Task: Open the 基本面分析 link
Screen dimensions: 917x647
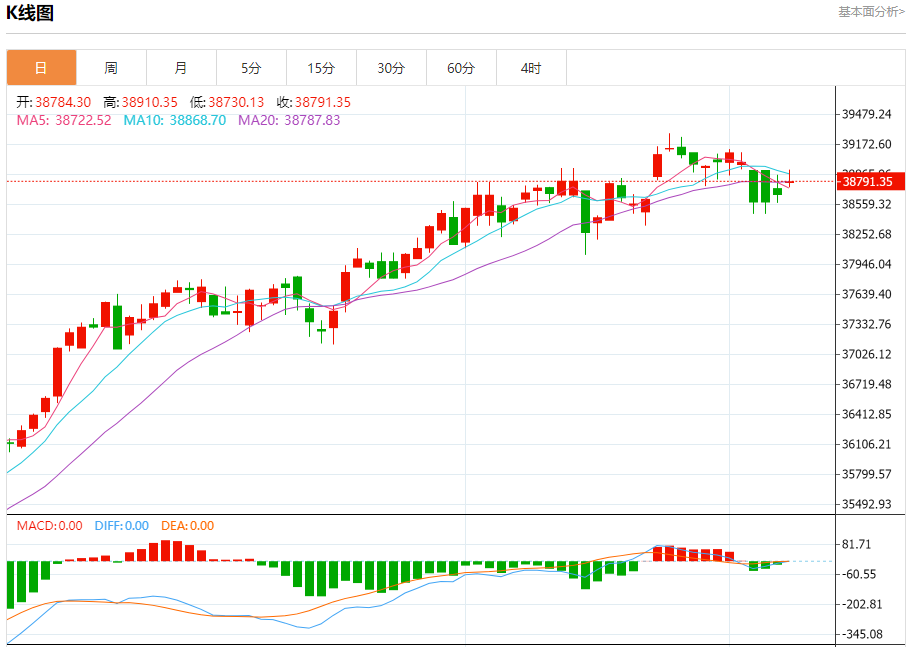Action: 871,12
